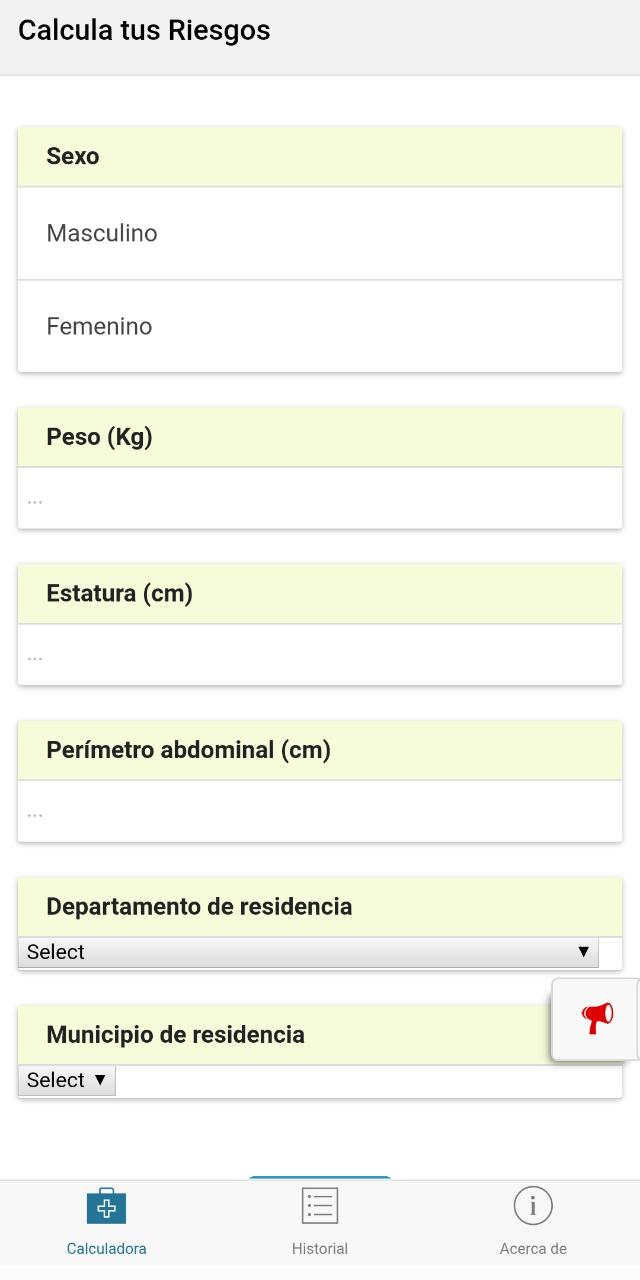Tap the Acerca de info icon
This screenshot has width=640, height=1280.
pos(533,1206)
